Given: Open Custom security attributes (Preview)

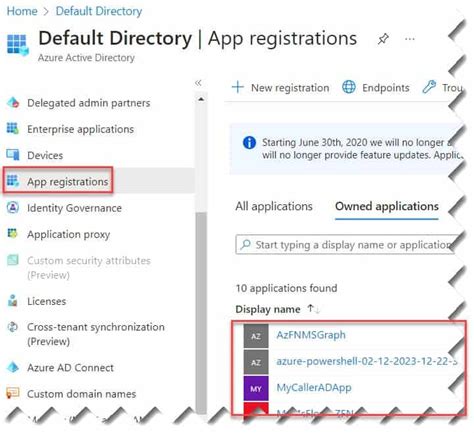Looking at the screenshot, I should tap(89, 268).
